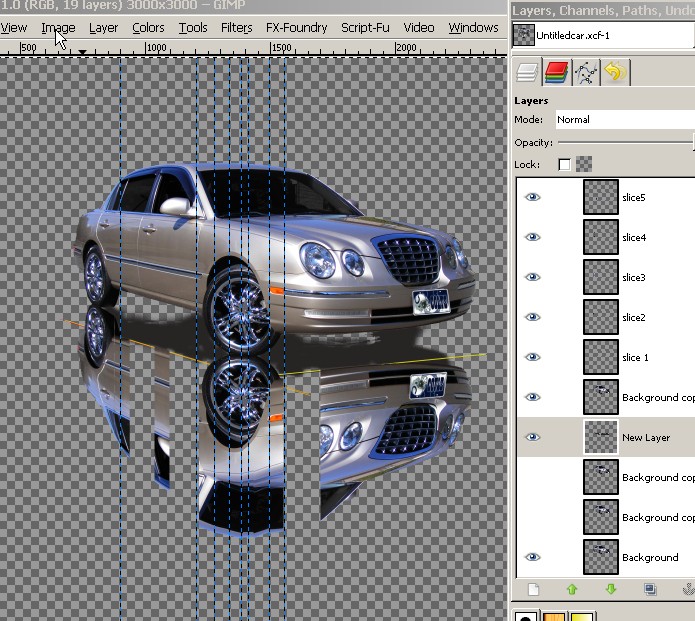Screen dimensions: 695x621
Task: Select the bottom Background layer thumbnail
Action: [601, 557]
